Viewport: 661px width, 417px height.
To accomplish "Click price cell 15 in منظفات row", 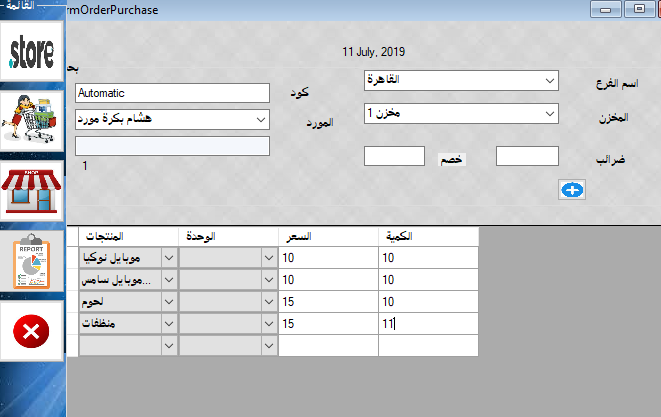I will pyautogui.click(x=328, y=323).
